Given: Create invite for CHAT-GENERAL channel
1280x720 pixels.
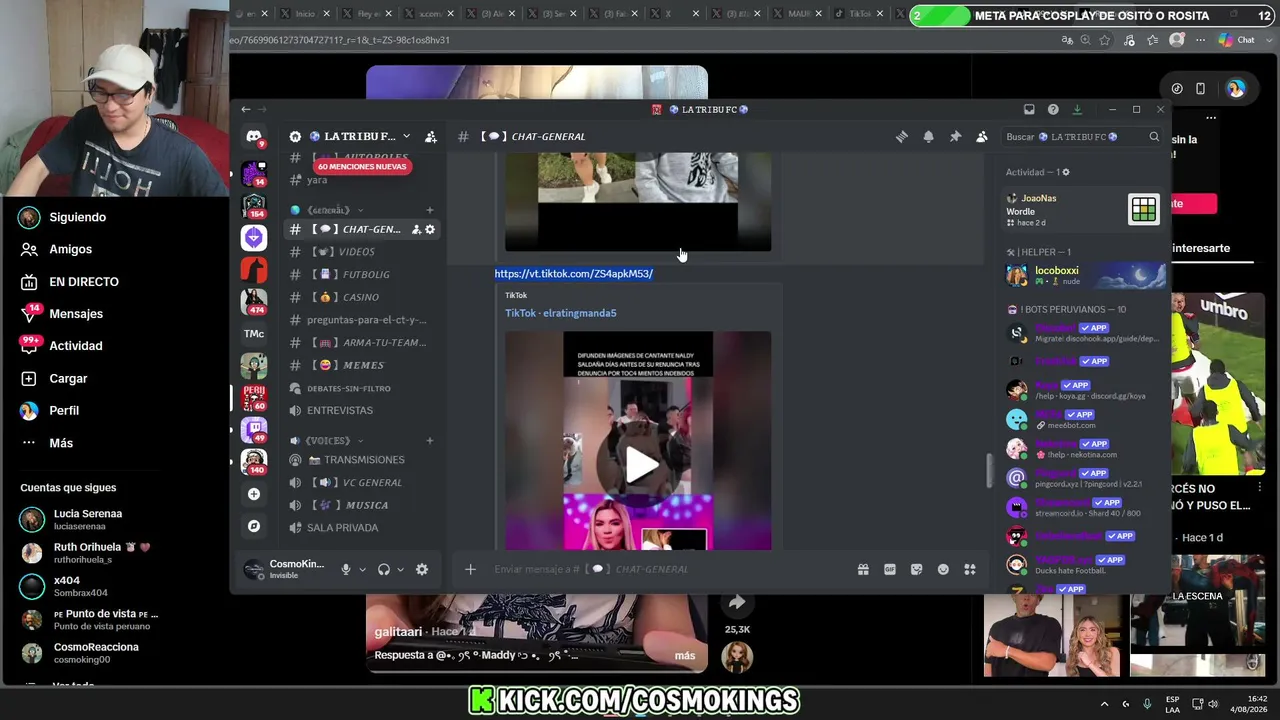Looking at the screenshot, I should point(416,230).
